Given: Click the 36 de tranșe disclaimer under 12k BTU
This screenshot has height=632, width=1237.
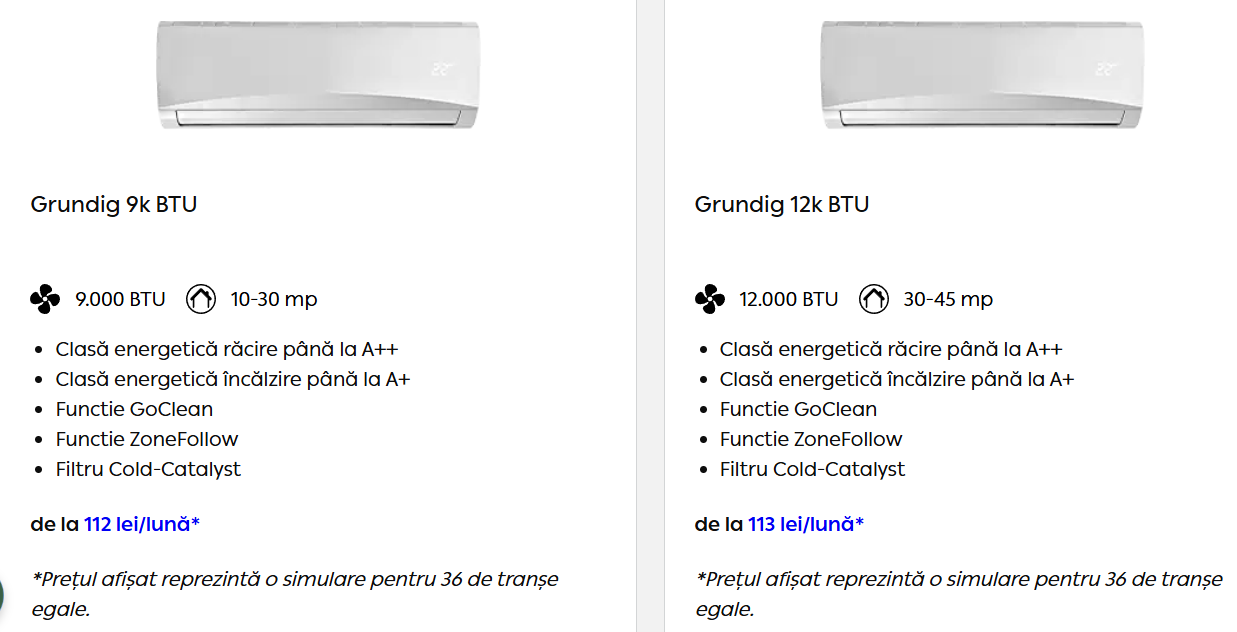Looking at the screenshot, I should pyautogui.click(x=958, y=594).
